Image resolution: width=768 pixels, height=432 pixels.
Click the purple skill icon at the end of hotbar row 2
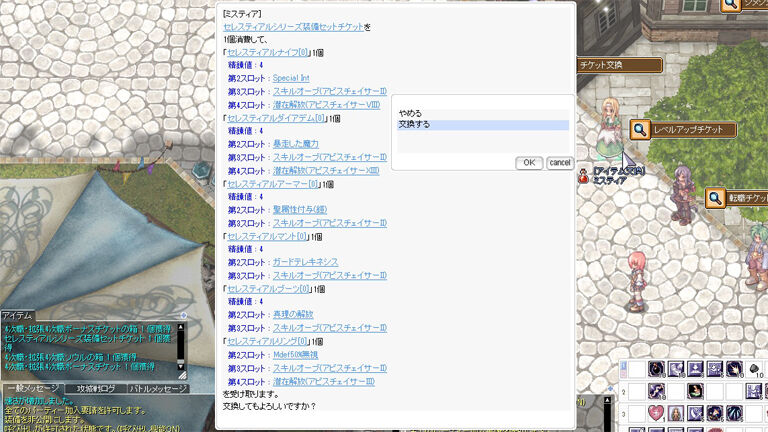click(754, 391)
